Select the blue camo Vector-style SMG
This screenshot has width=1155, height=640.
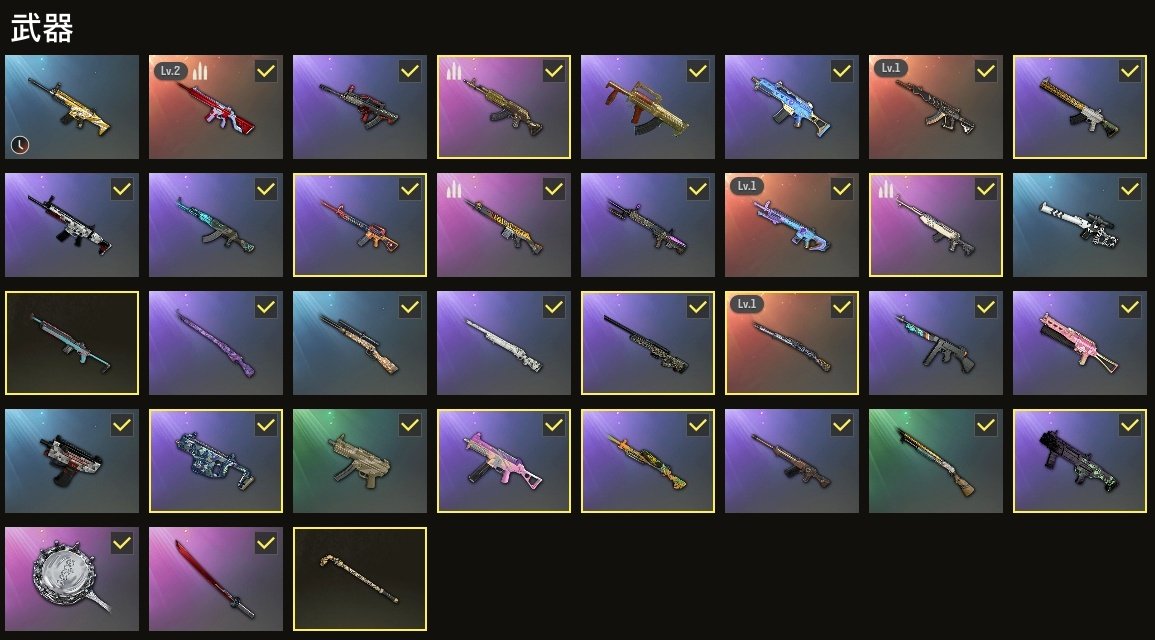[x=216, y=461]
